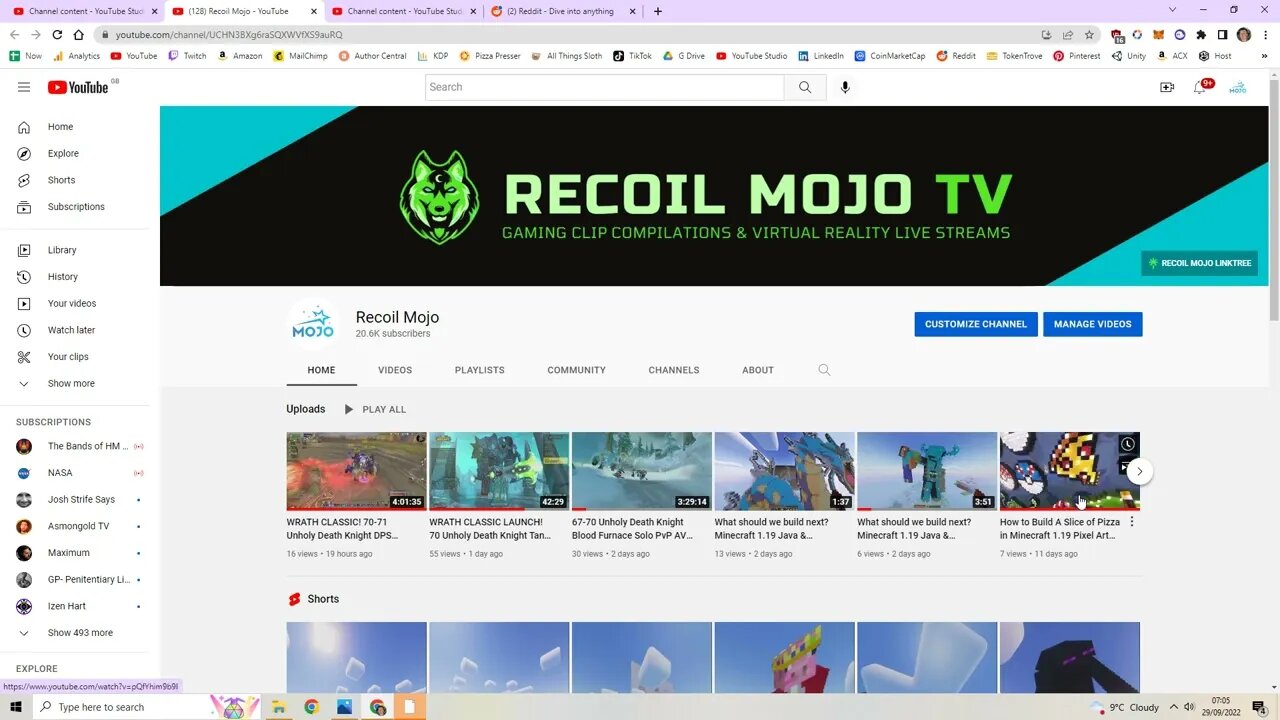Open 67-70 Blood Furnace video thumbnail
1280x720 pixels.
point(642,471)
